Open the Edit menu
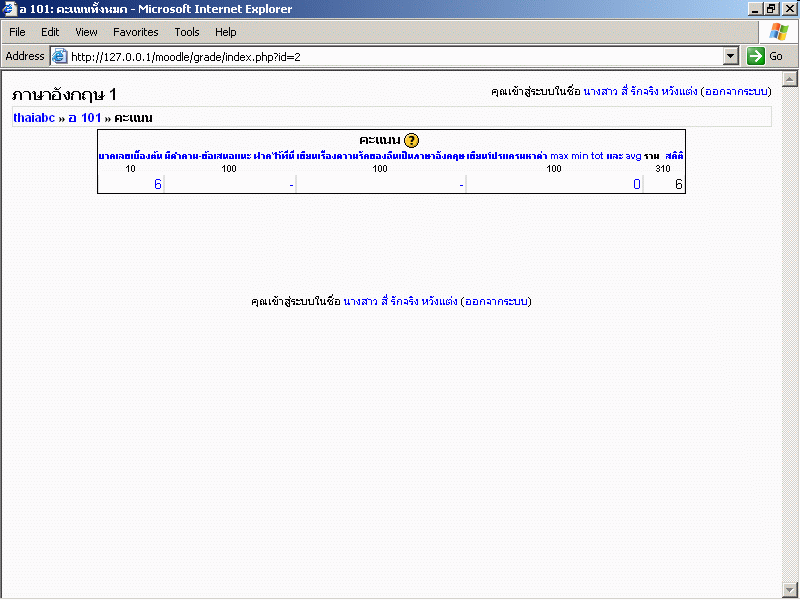 pyautogui.click(x=50, y=32)
